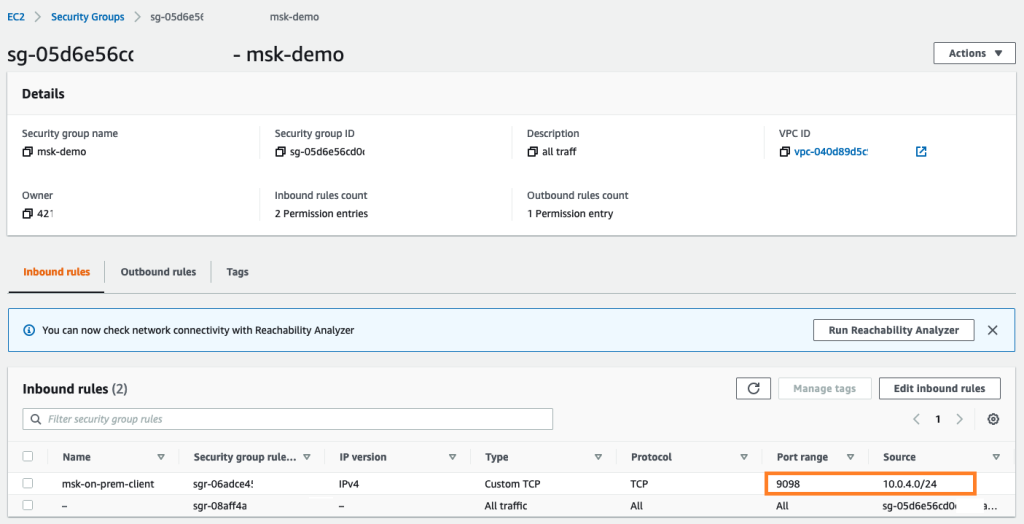Focus the Filter security group rules field
1024x524 pixels.
pos(288,419)
